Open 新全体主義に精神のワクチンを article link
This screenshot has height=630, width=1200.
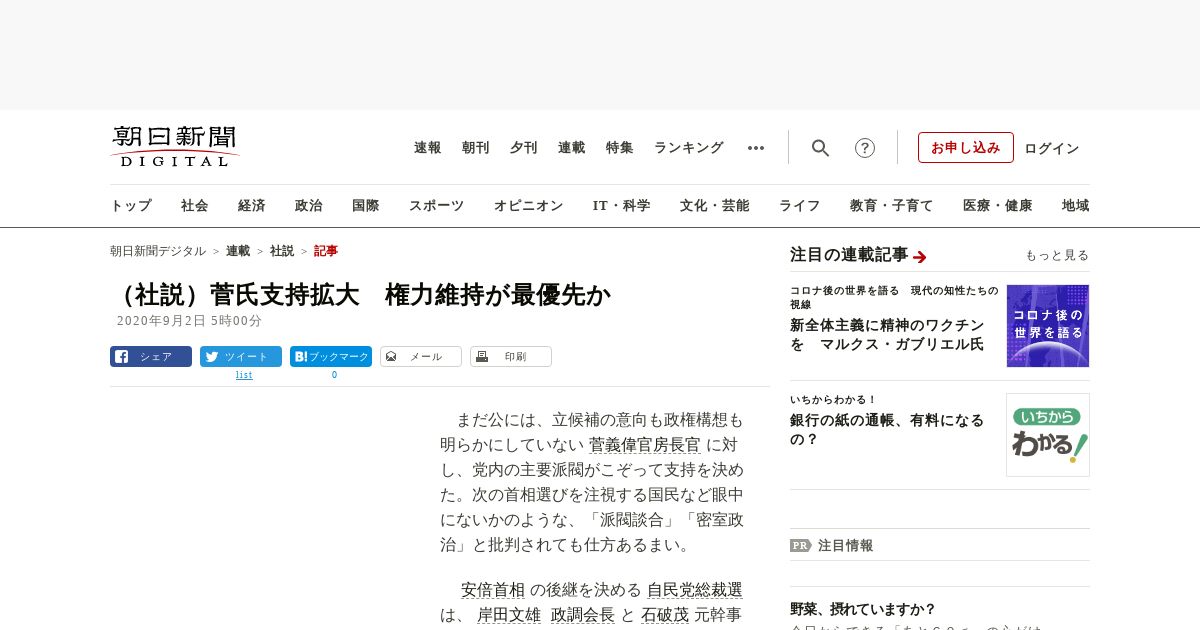pyautogui.click(x=887, y=335)
